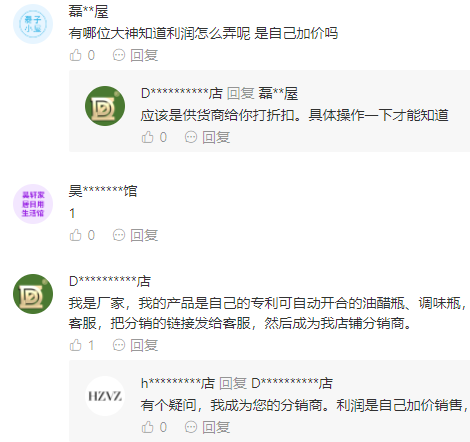
Task: Open the 昊*******馆 username
Action: 103,191
